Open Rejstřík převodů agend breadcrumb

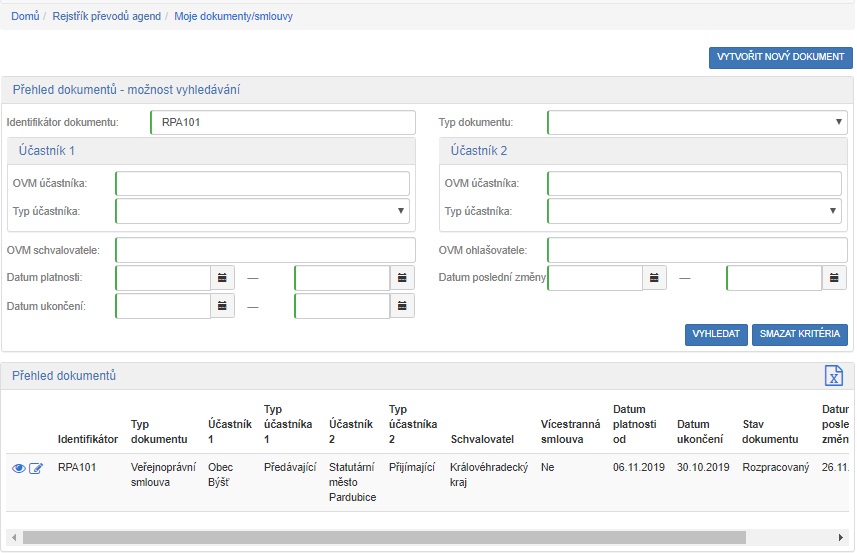[105, 17]
